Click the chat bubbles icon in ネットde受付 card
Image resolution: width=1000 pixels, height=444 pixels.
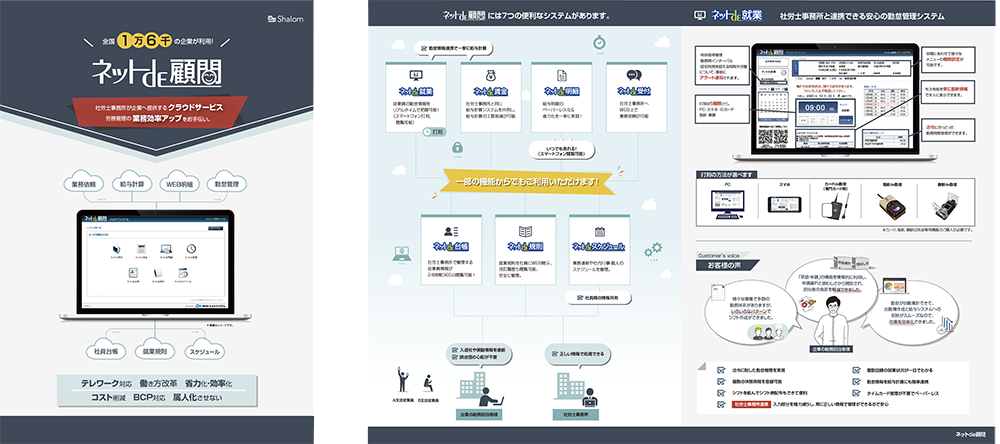(634, 75)
